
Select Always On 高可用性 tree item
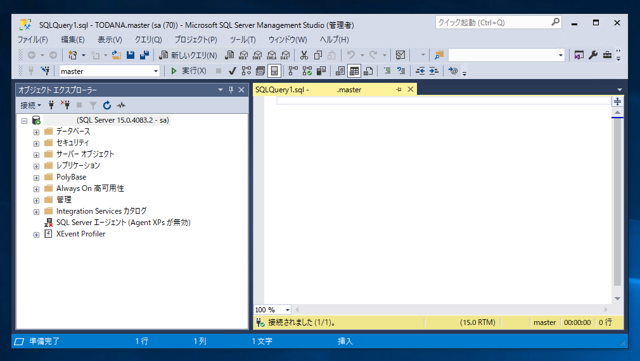point(90,188)
